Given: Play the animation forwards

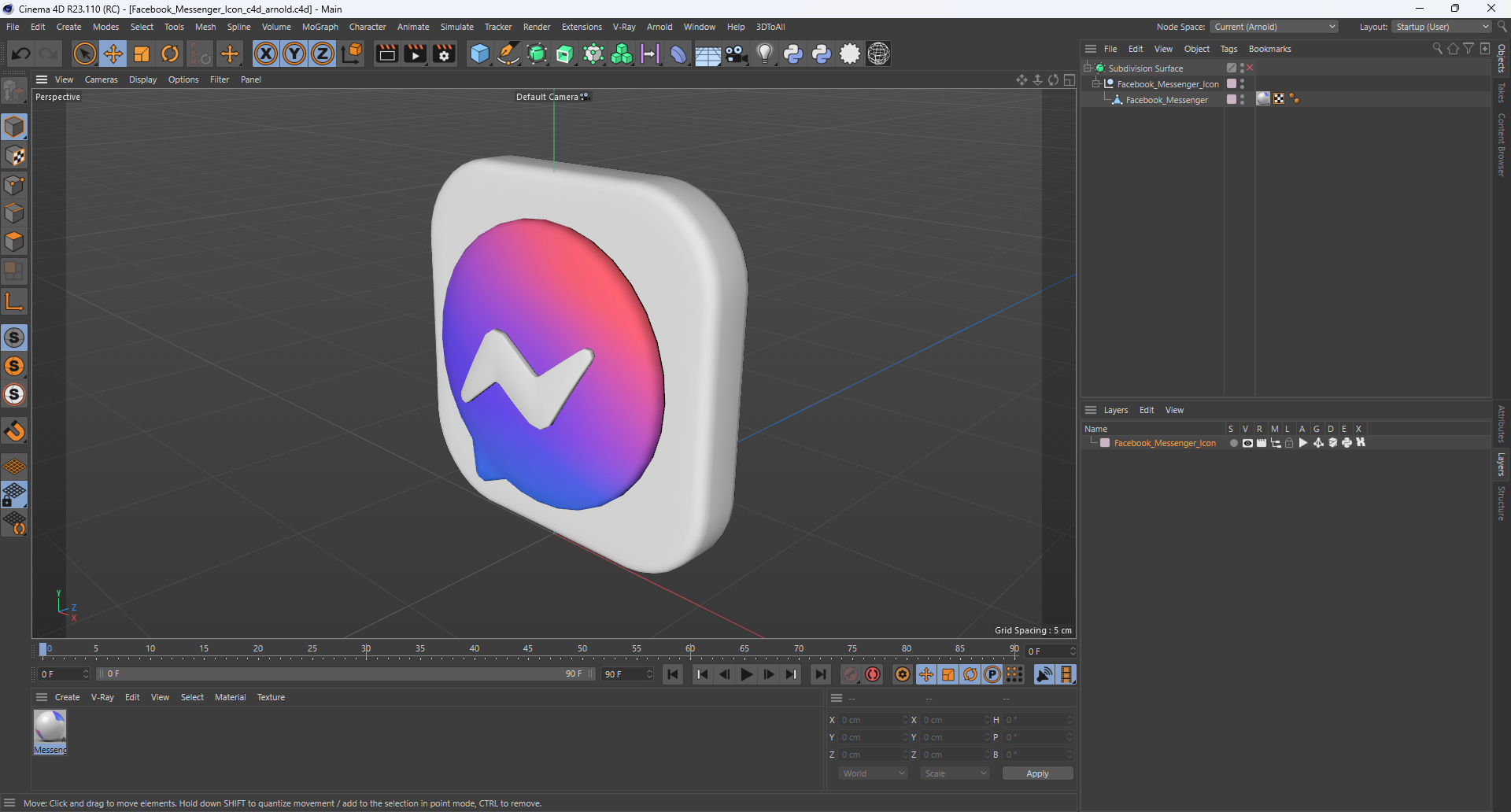Looking at the screenshot, I should 746,674.
